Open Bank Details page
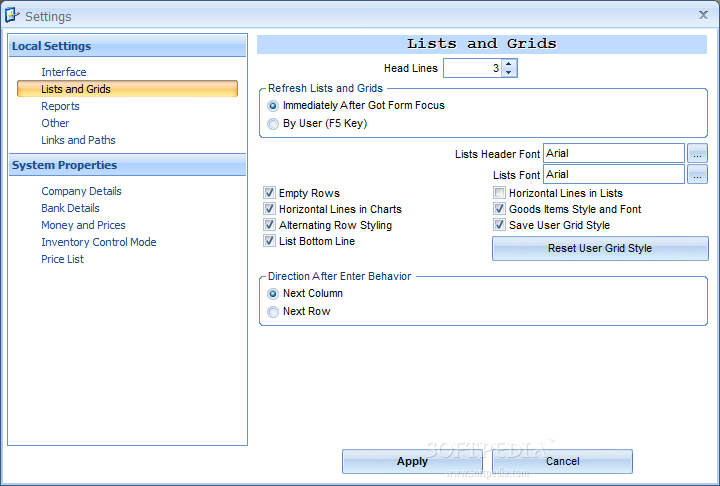 point(70,208)
